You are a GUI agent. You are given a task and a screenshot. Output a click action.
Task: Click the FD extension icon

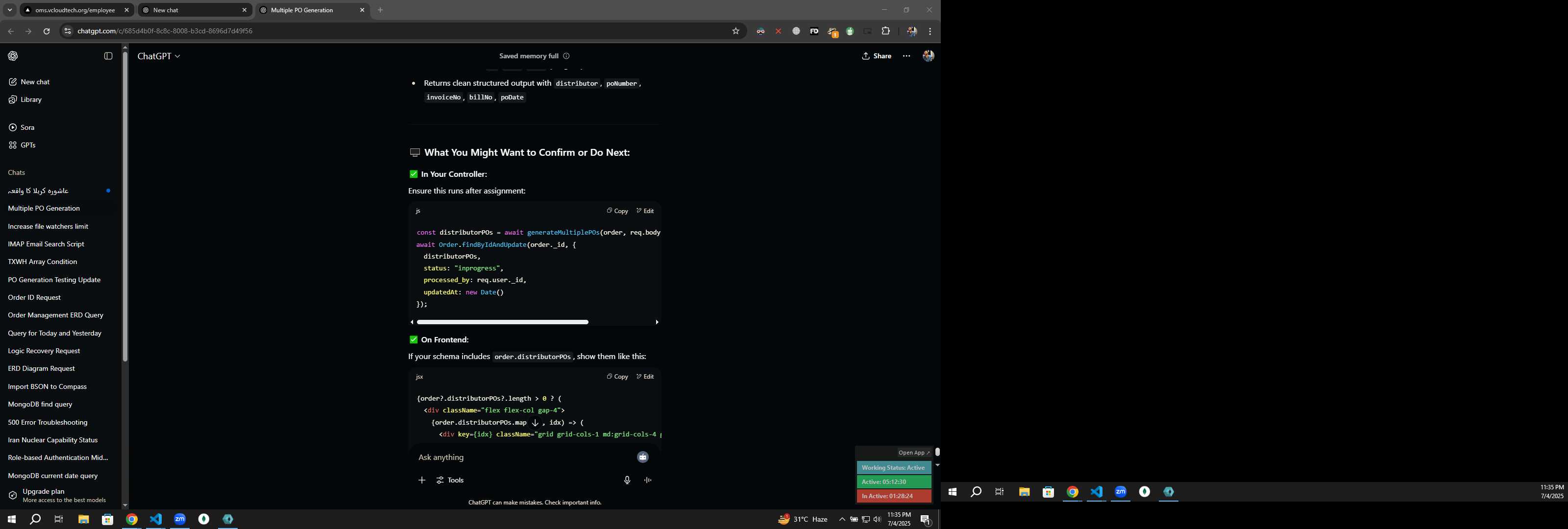[x=814, y=31]
